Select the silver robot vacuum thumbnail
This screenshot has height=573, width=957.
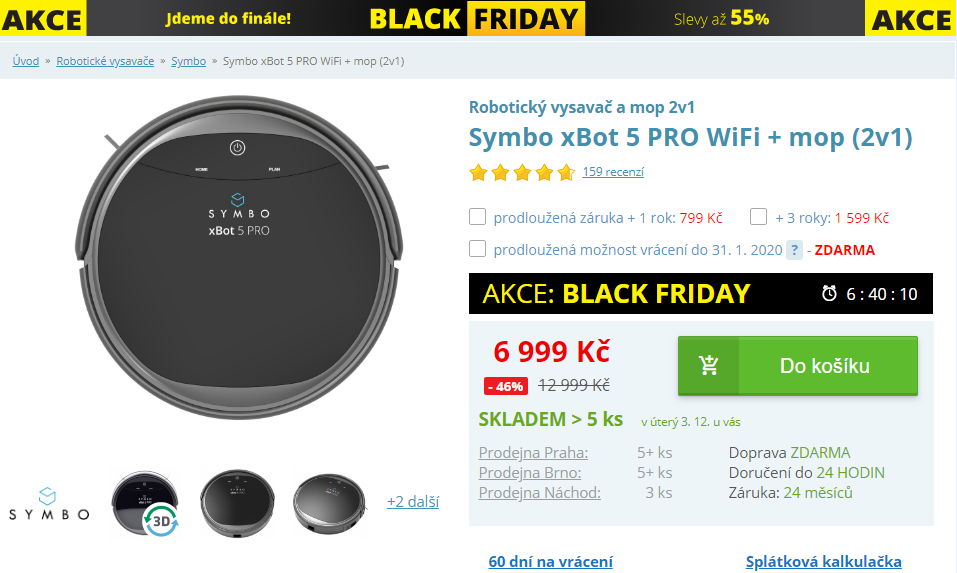click(330, 504)
